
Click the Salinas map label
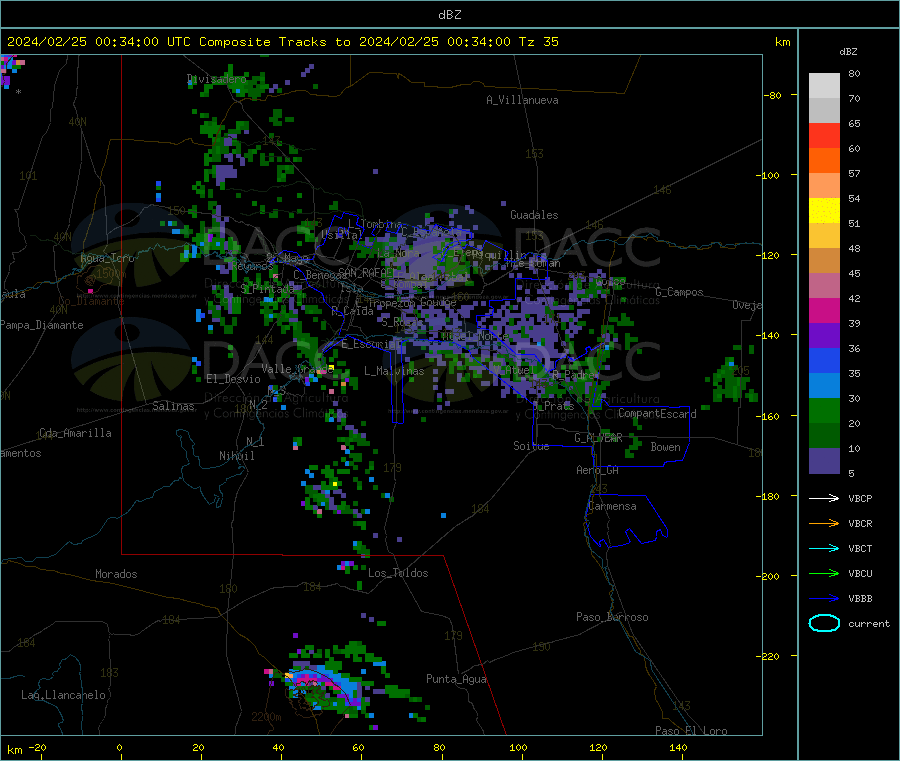click(x=173, y=406)
